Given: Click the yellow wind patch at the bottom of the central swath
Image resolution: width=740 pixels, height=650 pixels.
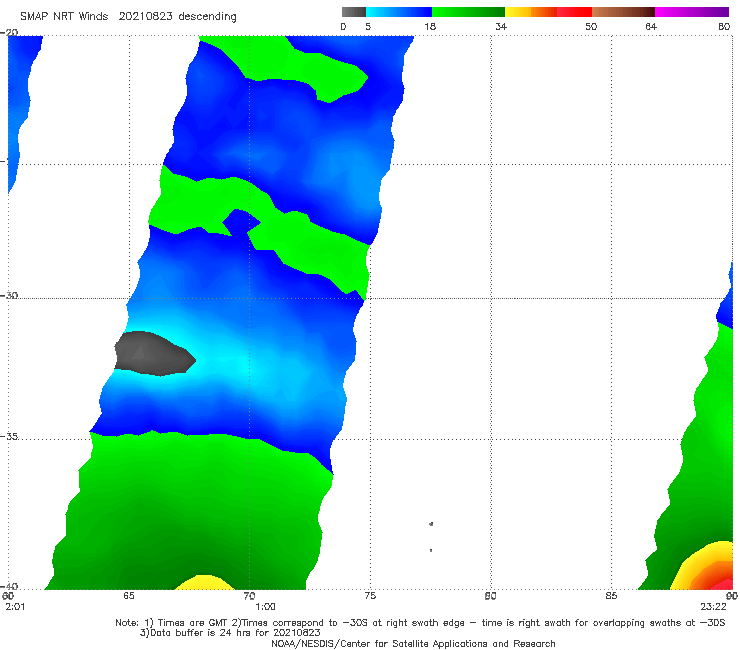Looking at the screenshot, I should [204, 582].
